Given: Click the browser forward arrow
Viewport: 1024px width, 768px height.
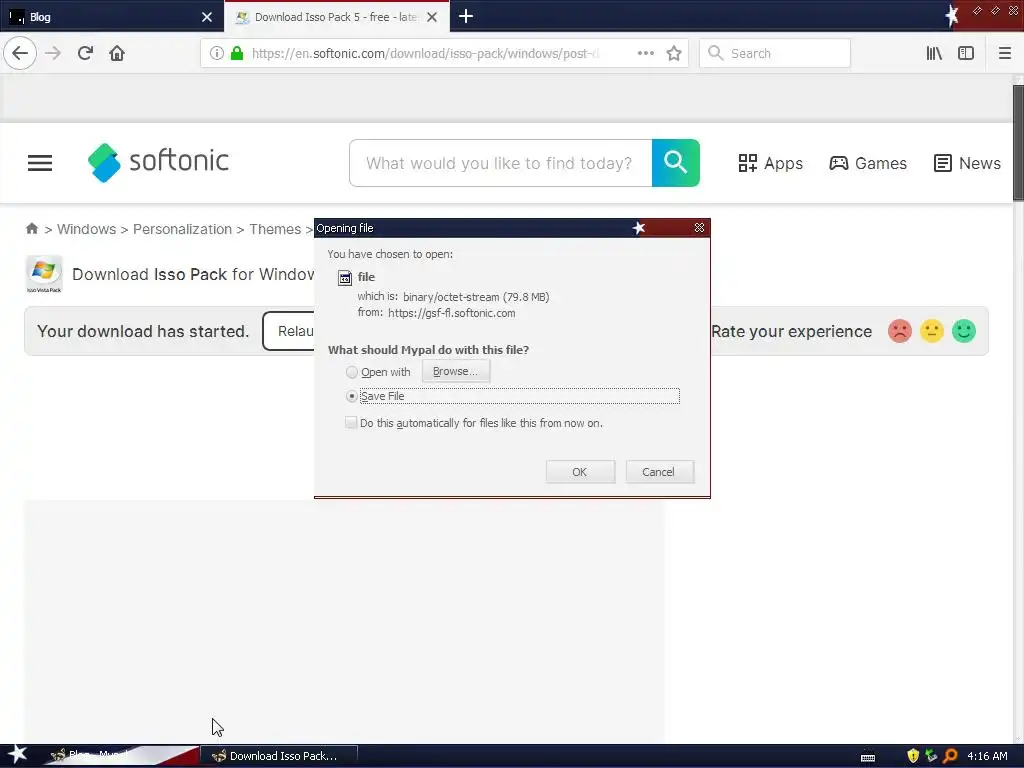Looking at the screenshot, I should click(x=54, y=53).
